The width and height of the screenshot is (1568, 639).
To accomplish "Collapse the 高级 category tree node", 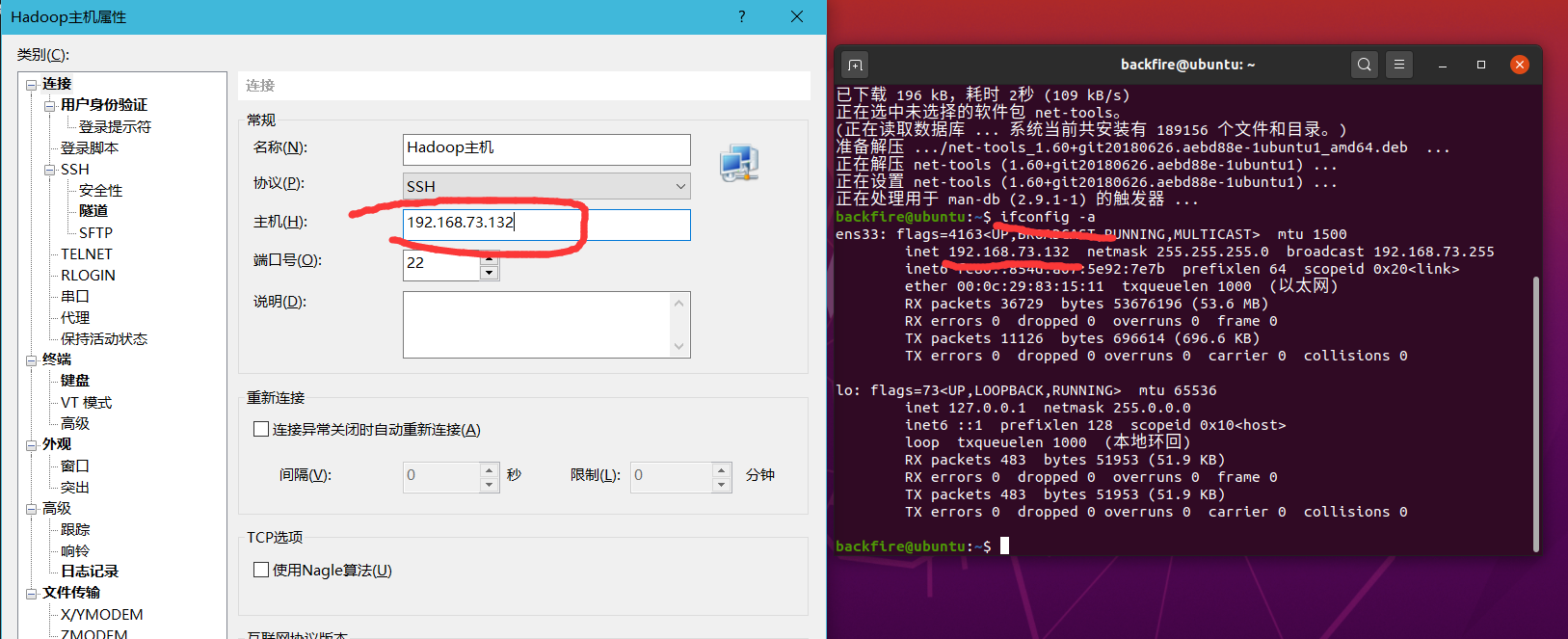I will click(31, 509).
